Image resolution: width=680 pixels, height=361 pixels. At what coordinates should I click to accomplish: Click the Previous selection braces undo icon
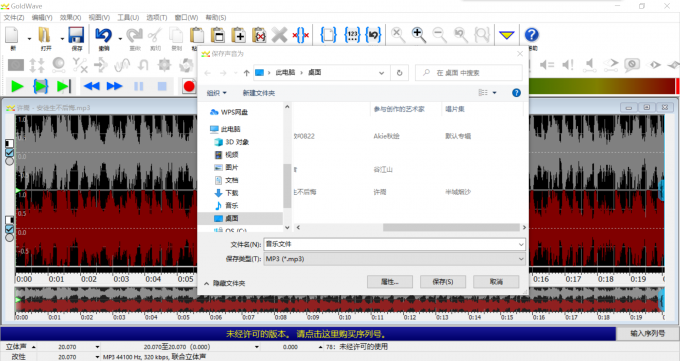click(x=373, y=35)
